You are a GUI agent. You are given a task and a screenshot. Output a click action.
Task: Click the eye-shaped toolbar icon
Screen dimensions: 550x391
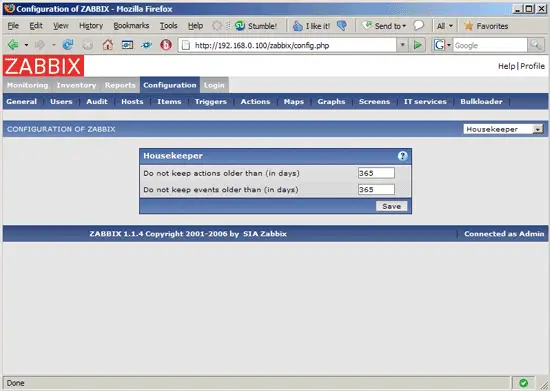click(147, 45)
